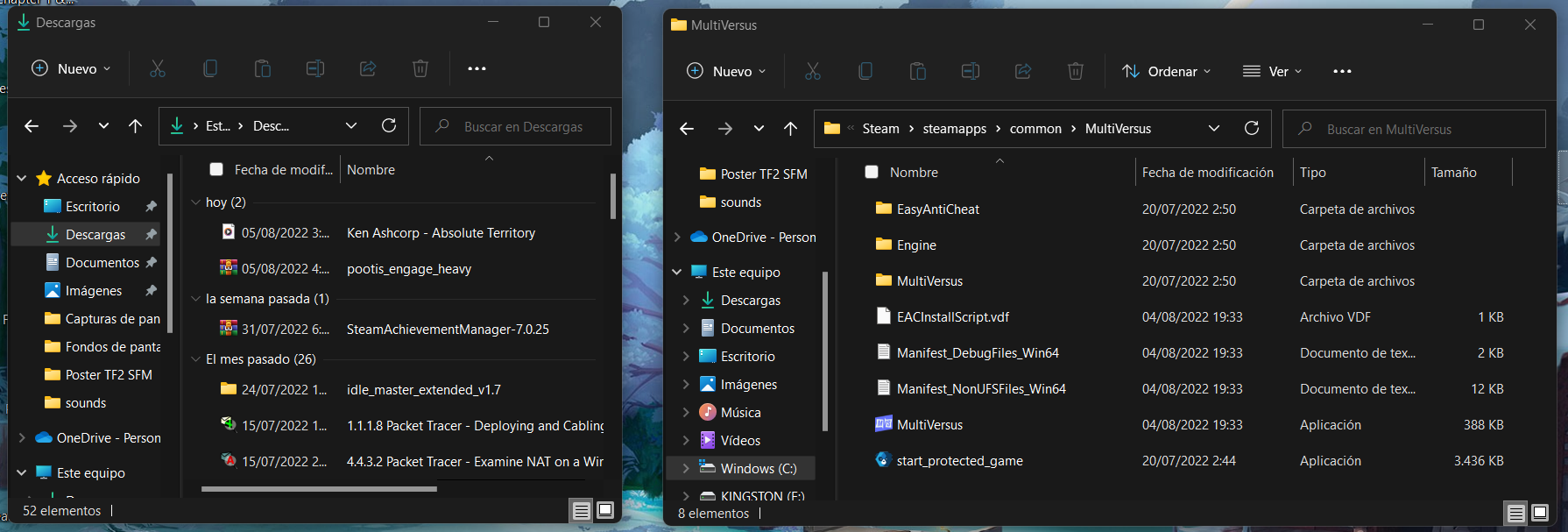
Task: Collapse Este equipo in MultiVersus sidebar
Action: click(677, 273)
